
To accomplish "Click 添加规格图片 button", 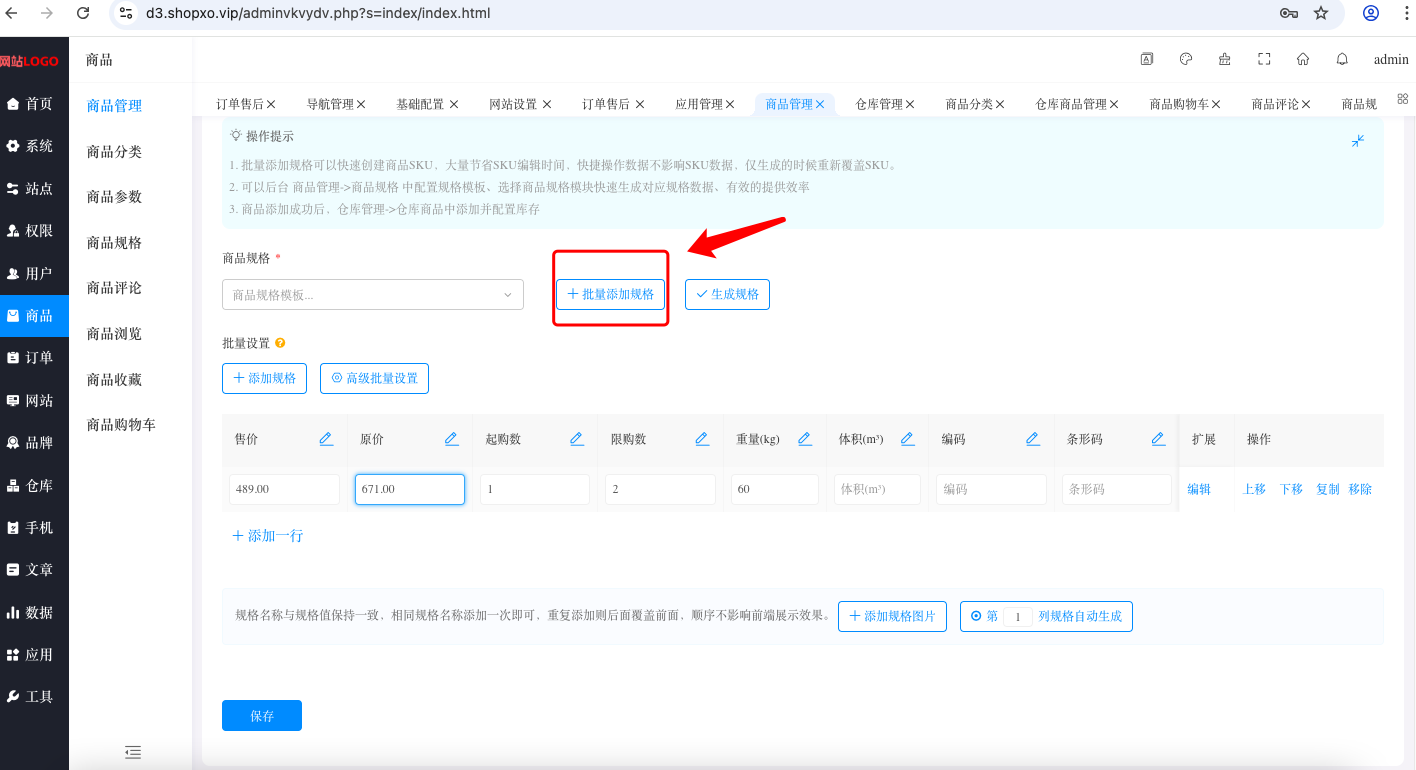I will tap(892, 616).
